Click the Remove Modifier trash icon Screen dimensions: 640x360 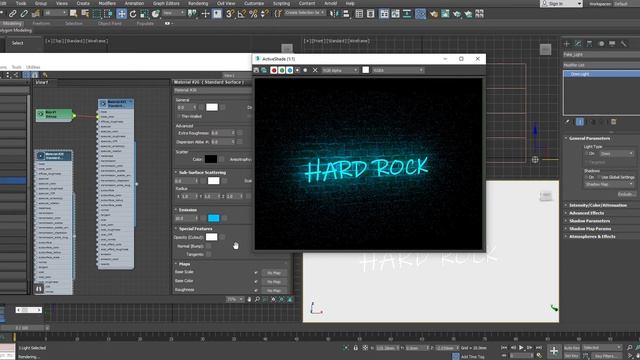coord(613,122)
